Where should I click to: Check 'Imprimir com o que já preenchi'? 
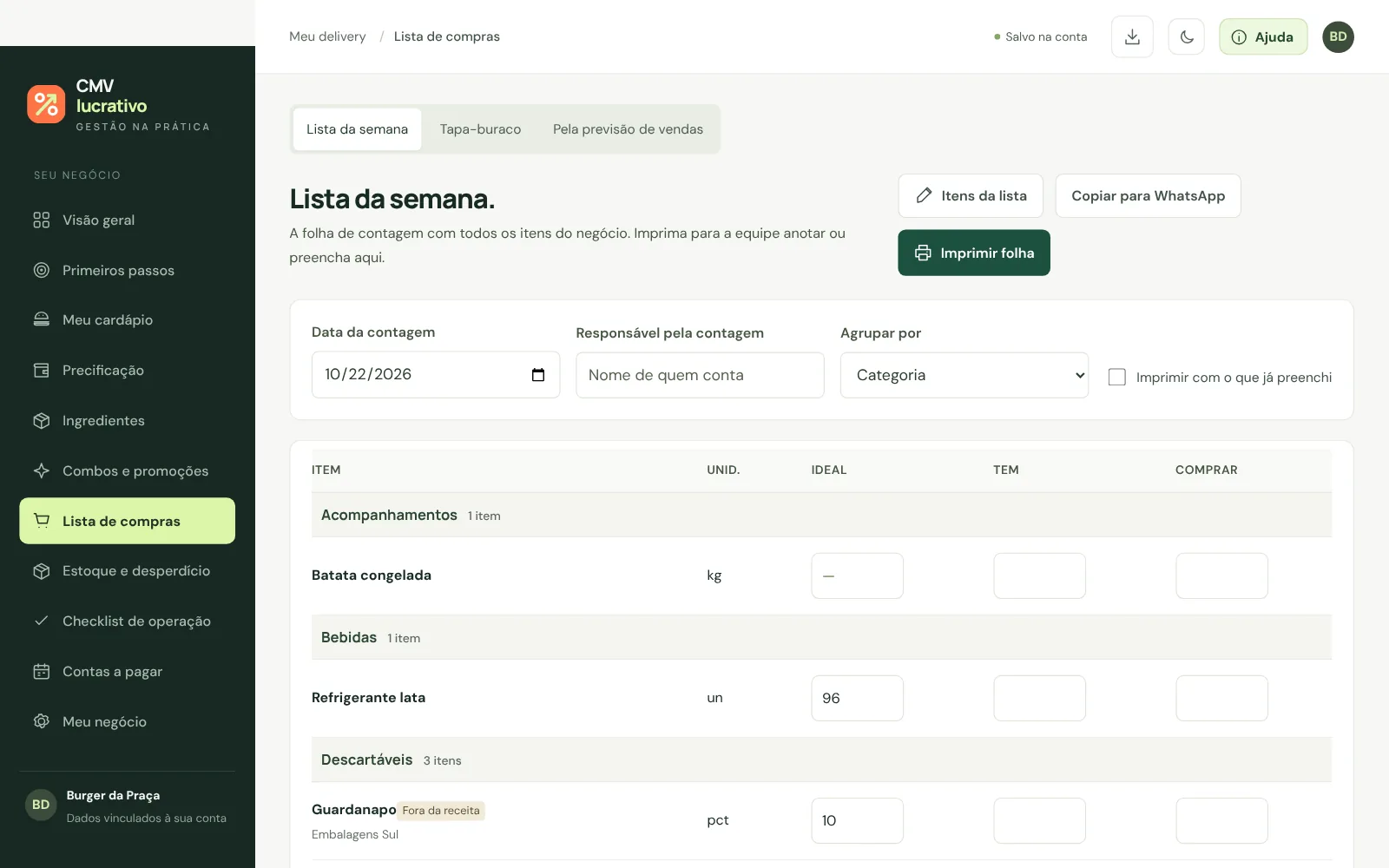click(x=1117, y=377)
